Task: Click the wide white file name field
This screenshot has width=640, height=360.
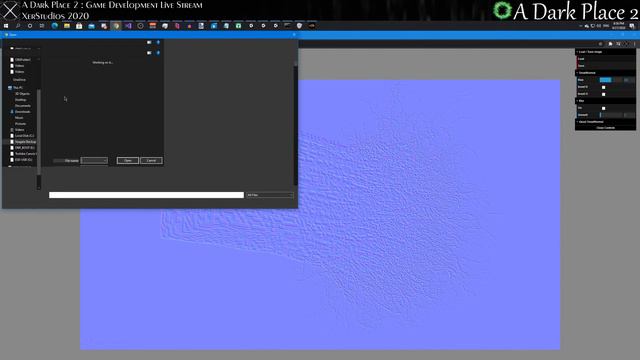Action: pos(146,195)
